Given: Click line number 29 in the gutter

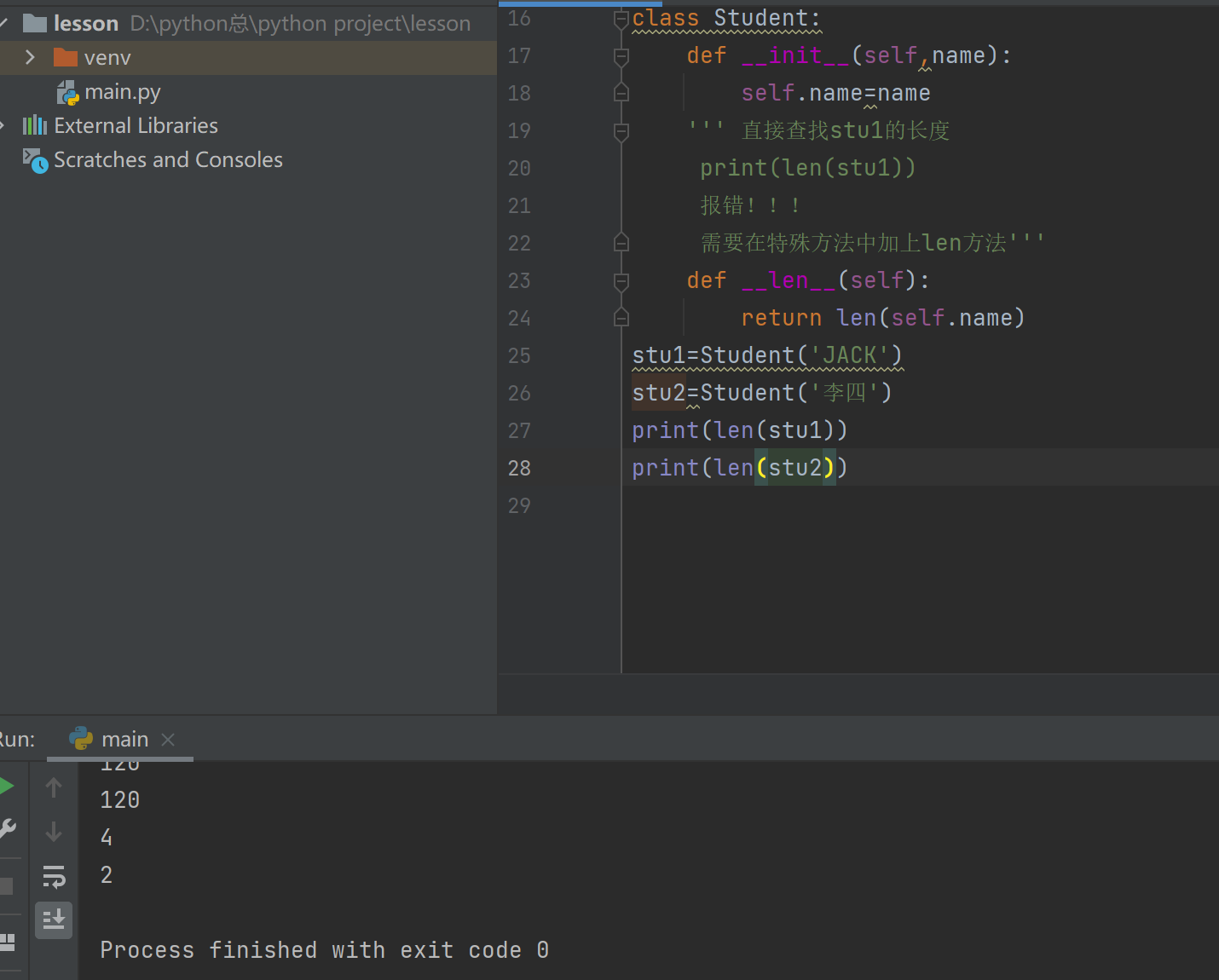Looking at the screenshot, I should tap(519, 505).
